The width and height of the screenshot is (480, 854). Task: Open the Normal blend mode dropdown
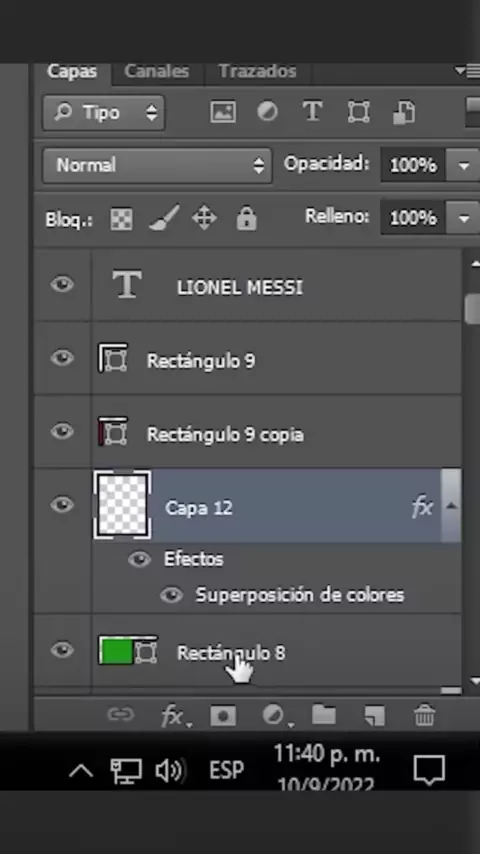tap(157, 165)
